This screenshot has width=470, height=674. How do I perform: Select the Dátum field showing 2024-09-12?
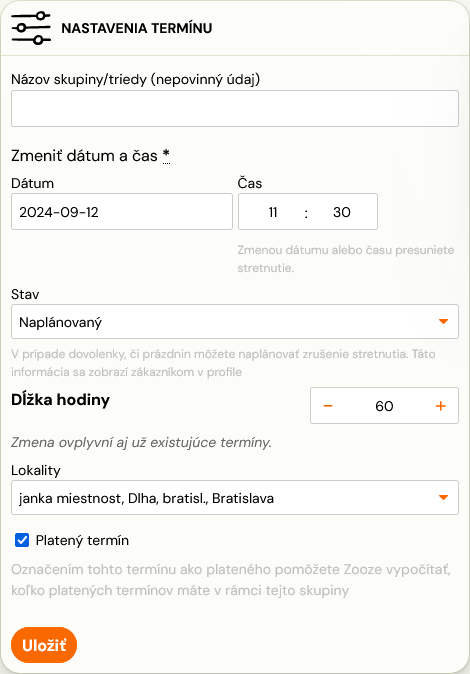coord(122,211)
